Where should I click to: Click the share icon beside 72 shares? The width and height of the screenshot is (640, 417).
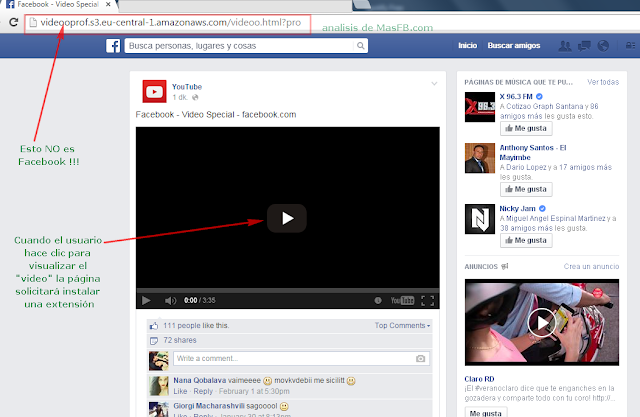(x=154, y=340)
